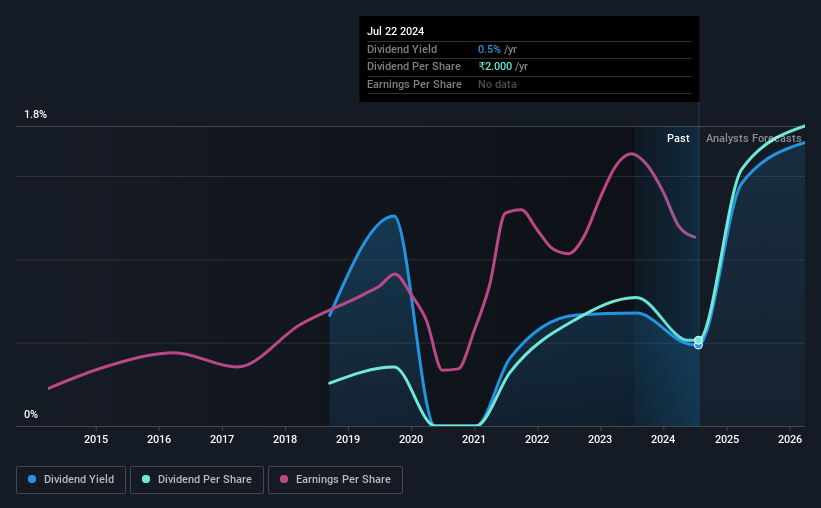This screenshot has height=508, width=821.
Task: Click the 2026 x-axis year label
Action: [790, 439]
